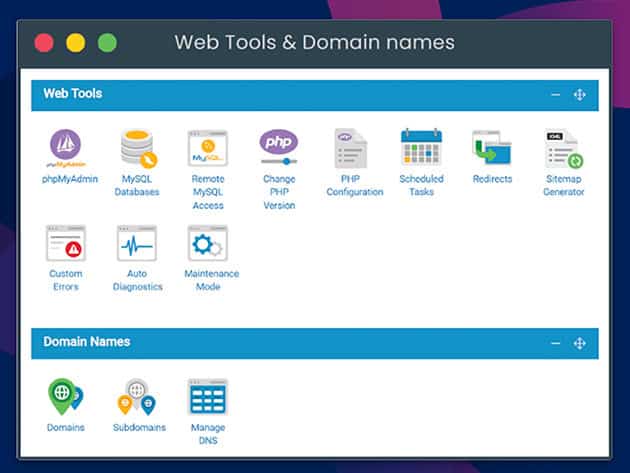Click the phpMyAdmin text link
This screenshot has width=630, height=473.
(x=70, y=179)
